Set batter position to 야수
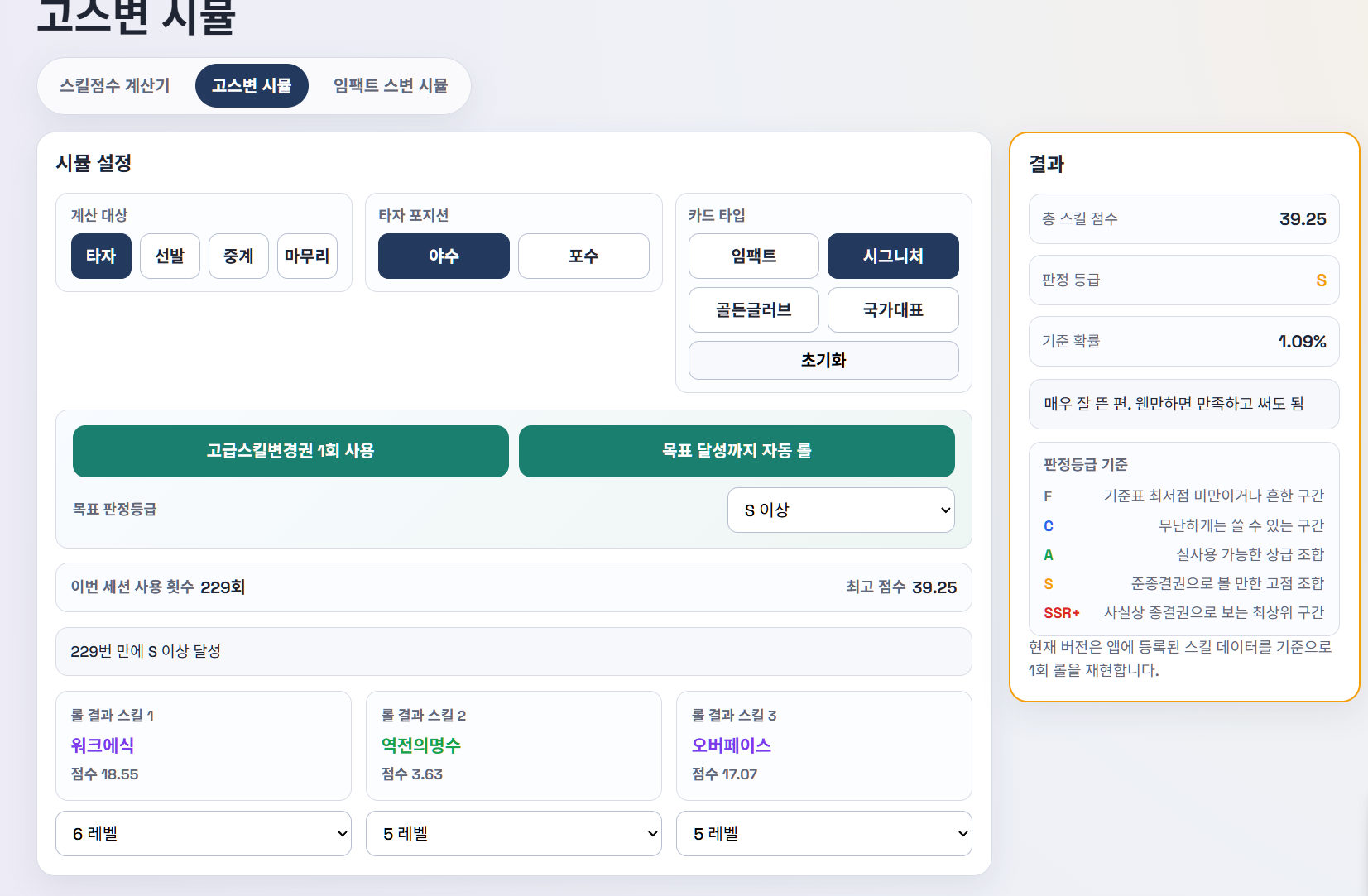 click(444, 256)
